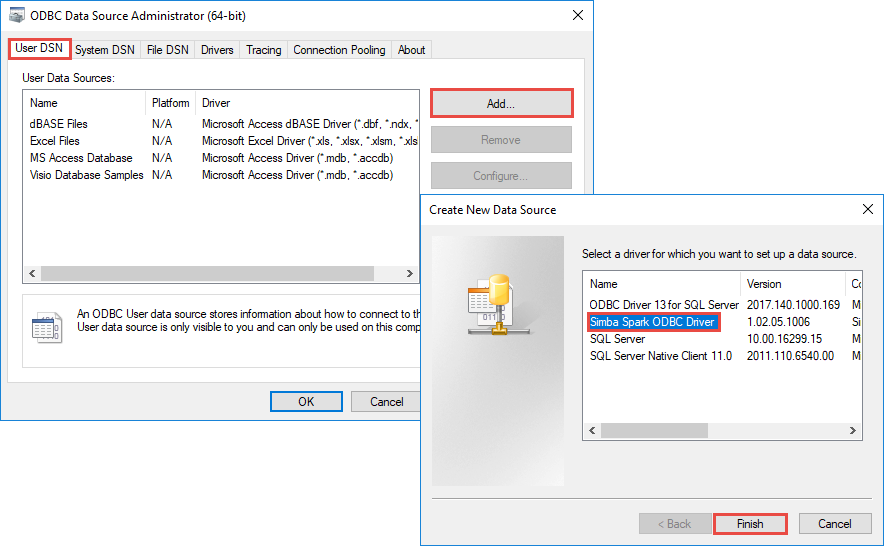The height and width of the screenshot is (549, 884).
Task: Click version 2017.140.1000.169 cell
Action: [x=793, y=305]
